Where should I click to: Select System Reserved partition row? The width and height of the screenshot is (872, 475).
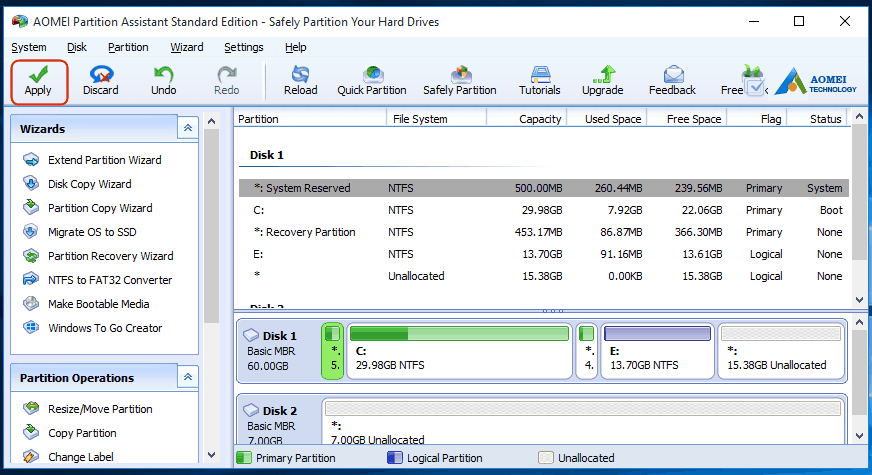click(544, 188)
